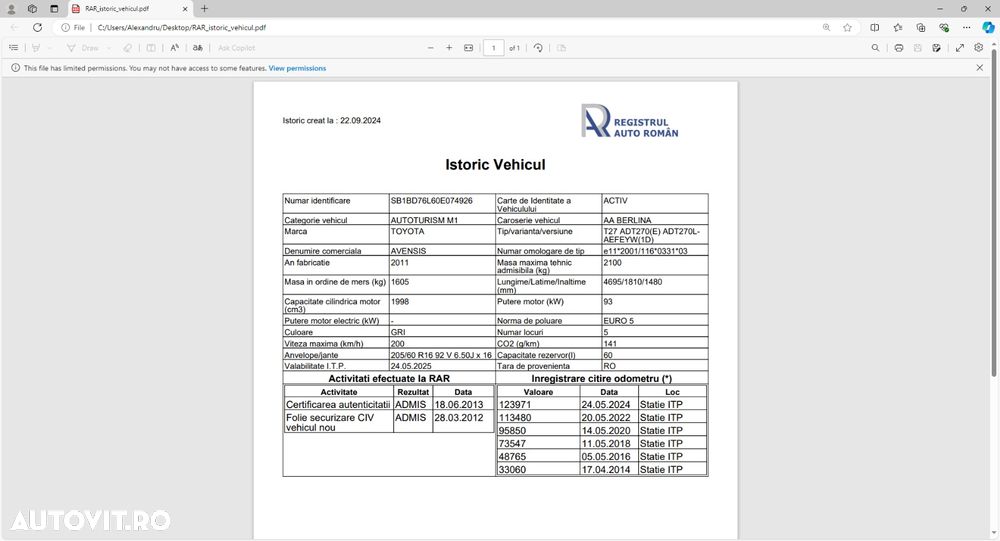Click the View permissions link
The height and width of the screenshot is (541, 1000).
coord(297,68)
